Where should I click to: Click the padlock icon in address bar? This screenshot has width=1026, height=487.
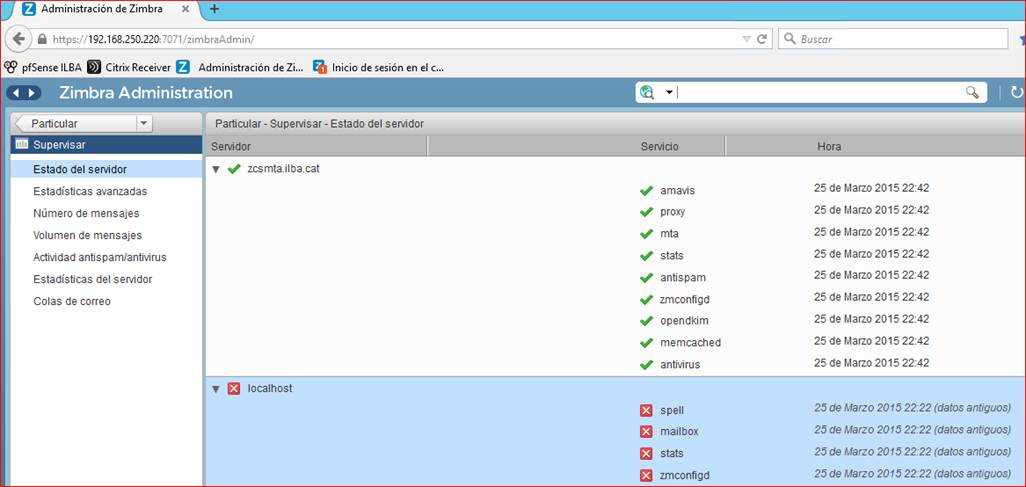tap(43, 39)
